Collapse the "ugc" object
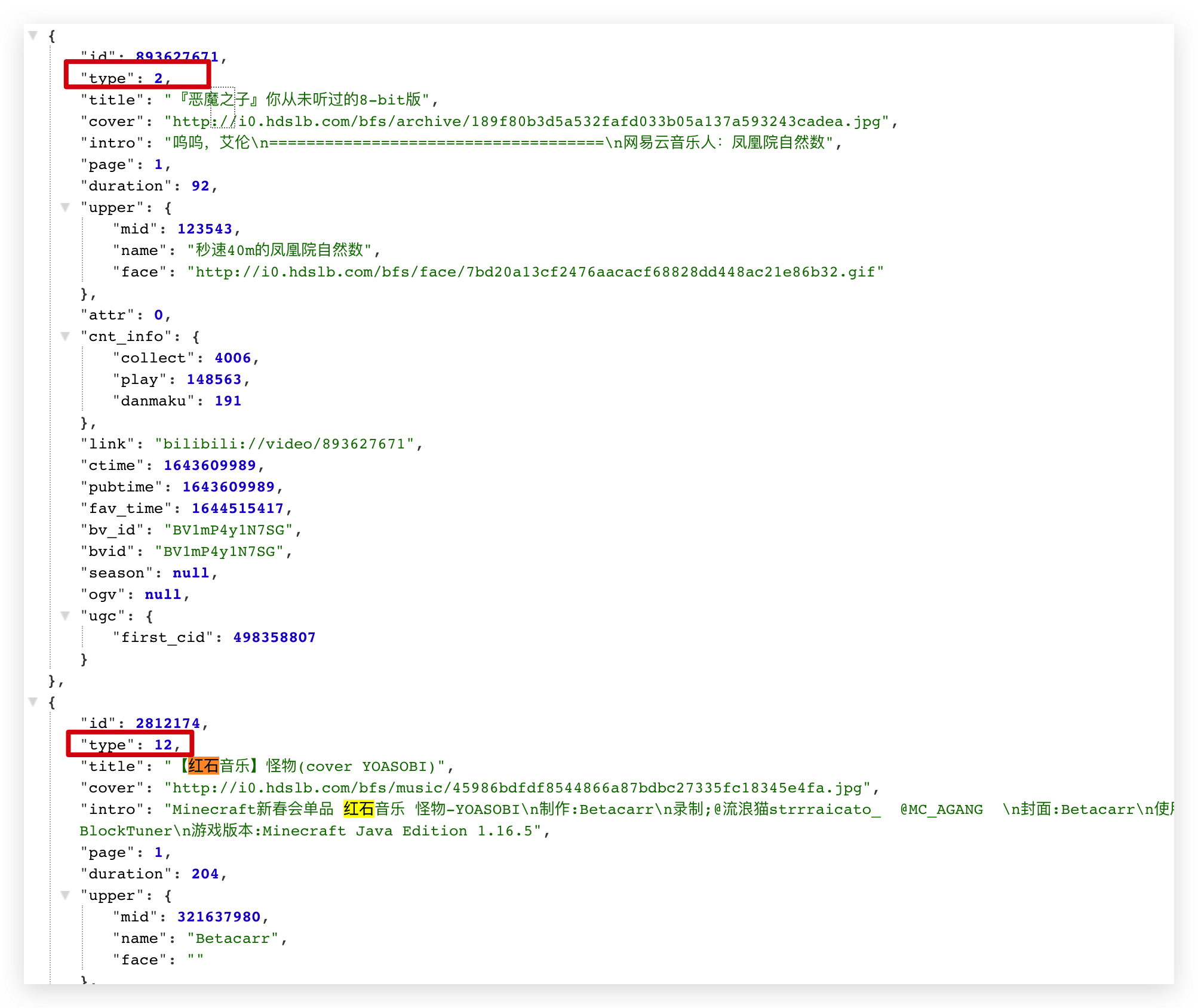The height and width of the screenshot is (1008, 1198). click(x=66, y=616)
